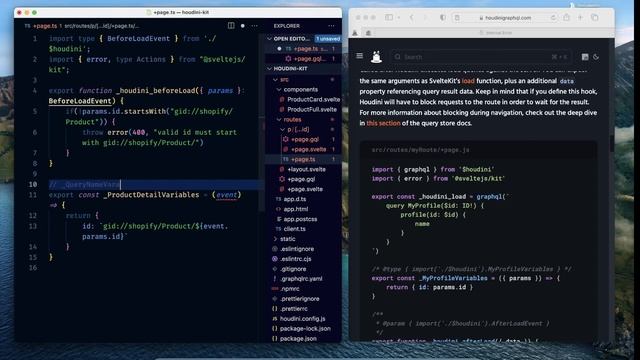Open .gitignore file
The height and width of the screenshot is (360, 640).
pyautogui.click(x=303, y=269)
